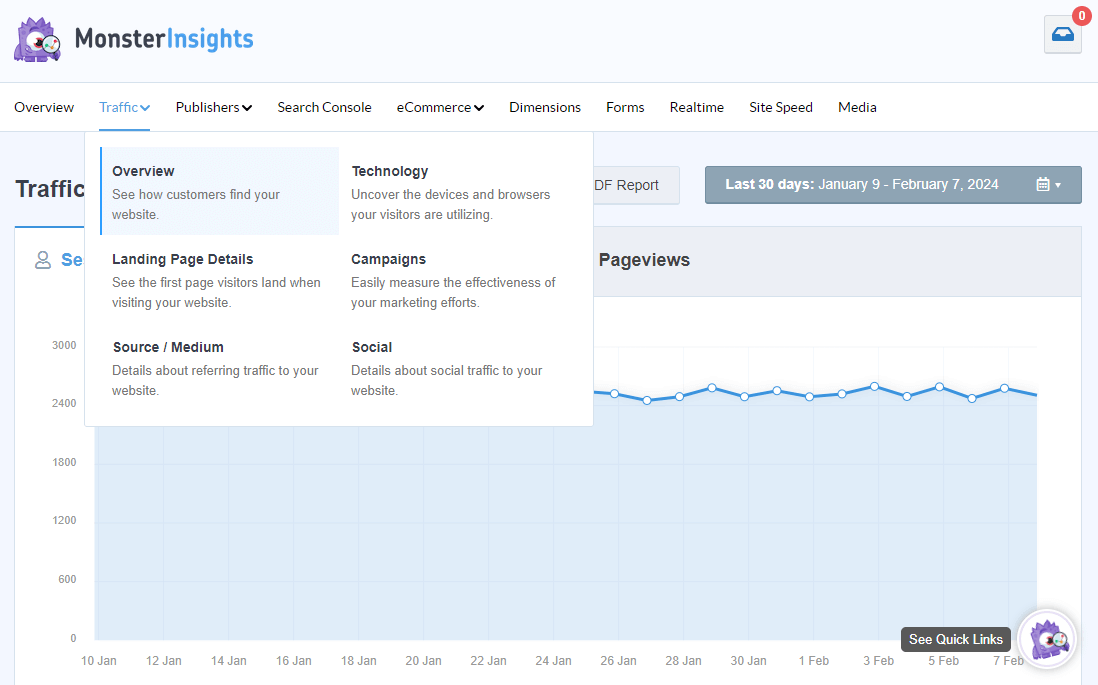Select Technology from the Traffic menu
1098x685 pixels.
tap(390, 171)
